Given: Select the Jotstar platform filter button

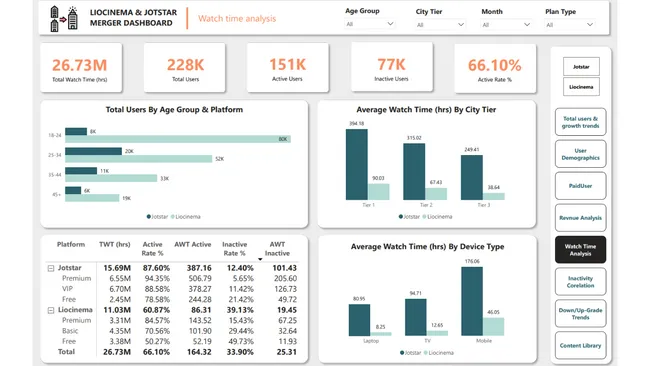Looking at the screenshot, I should click(x=581, y=66).
